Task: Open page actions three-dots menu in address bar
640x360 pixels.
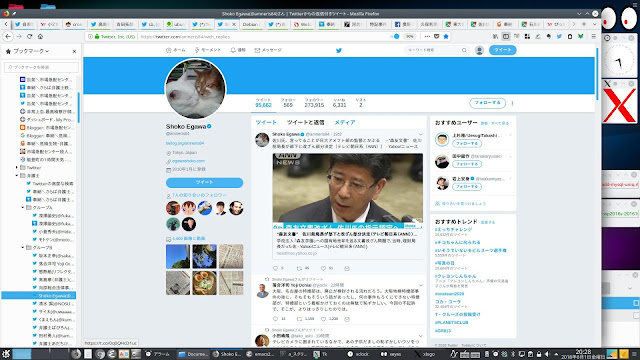Action: 427,36
